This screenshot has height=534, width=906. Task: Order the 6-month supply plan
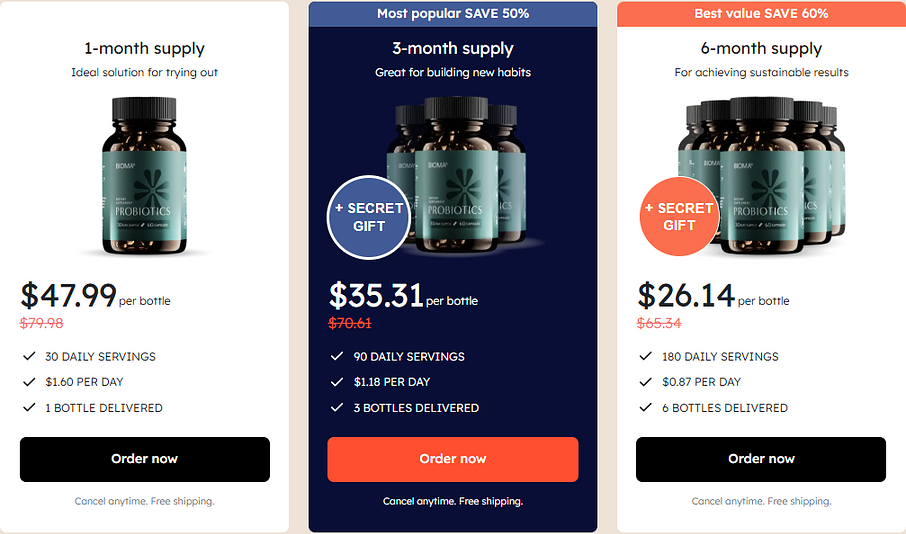click(x=761, y=459)
